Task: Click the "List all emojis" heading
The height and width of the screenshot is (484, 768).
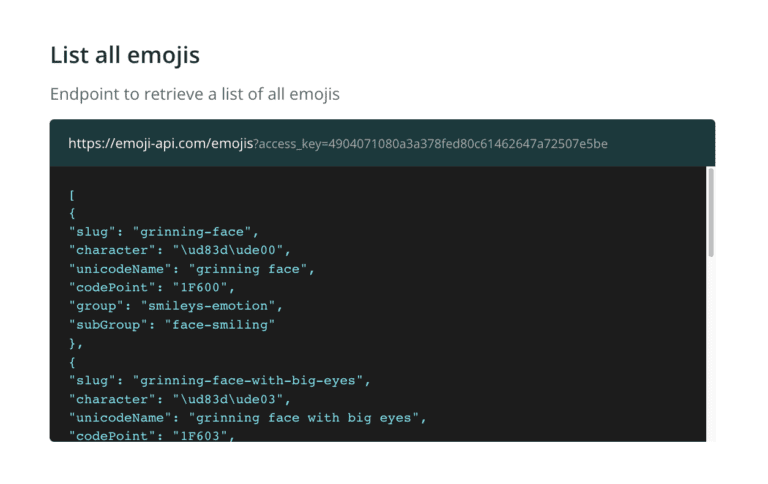Action: coord(125,55)
